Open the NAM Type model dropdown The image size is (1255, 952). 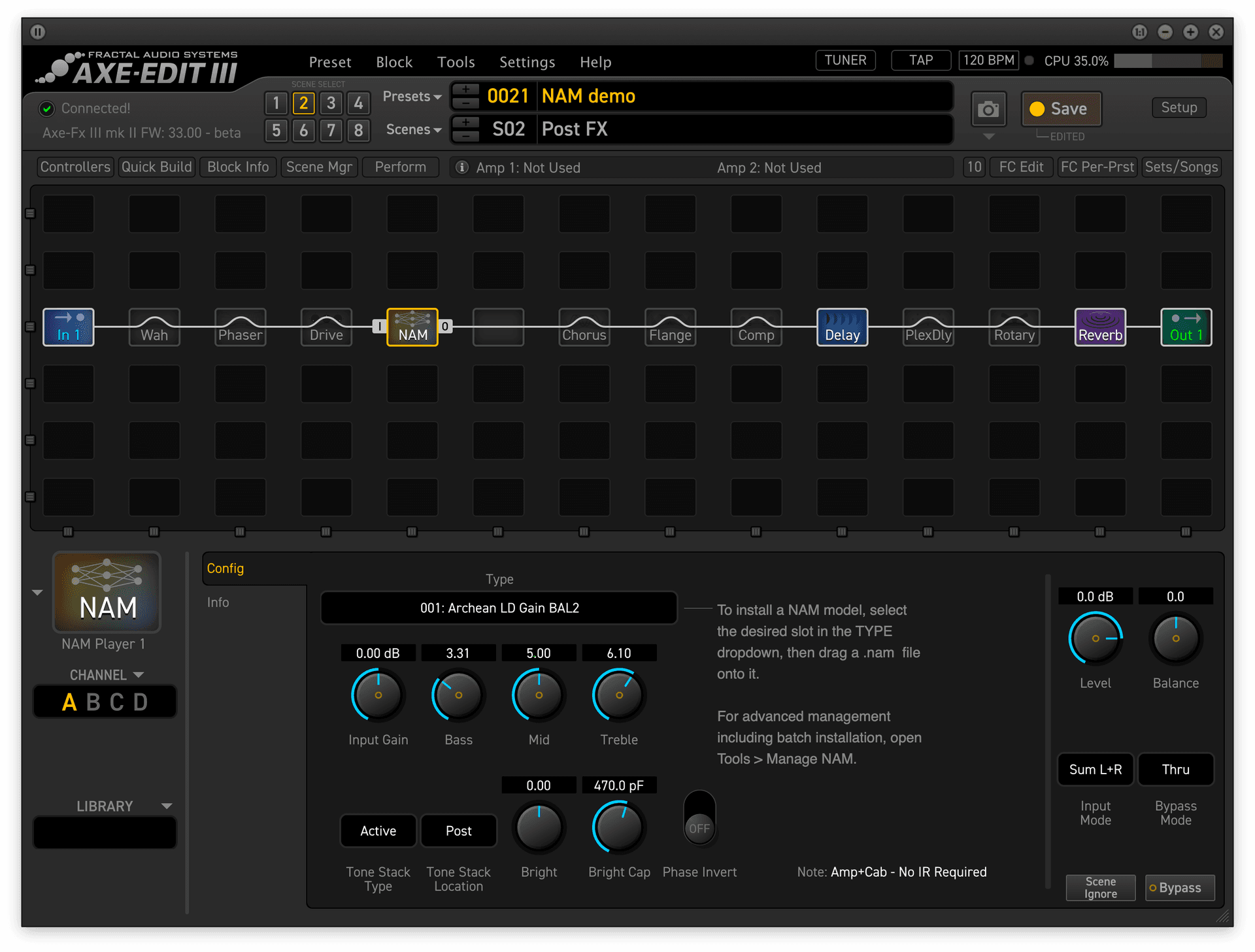(x=499, y=608)
